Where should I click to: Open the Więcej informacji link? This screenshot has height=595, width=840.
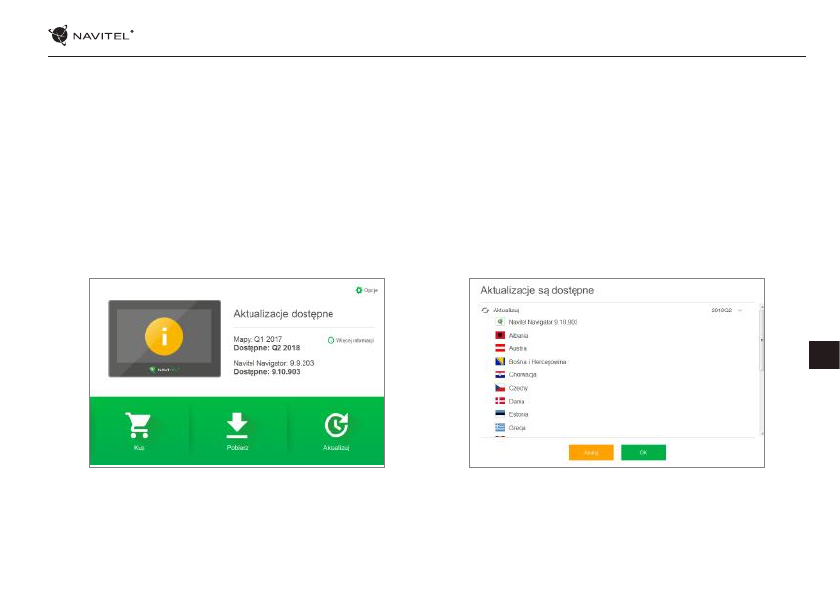351,341
